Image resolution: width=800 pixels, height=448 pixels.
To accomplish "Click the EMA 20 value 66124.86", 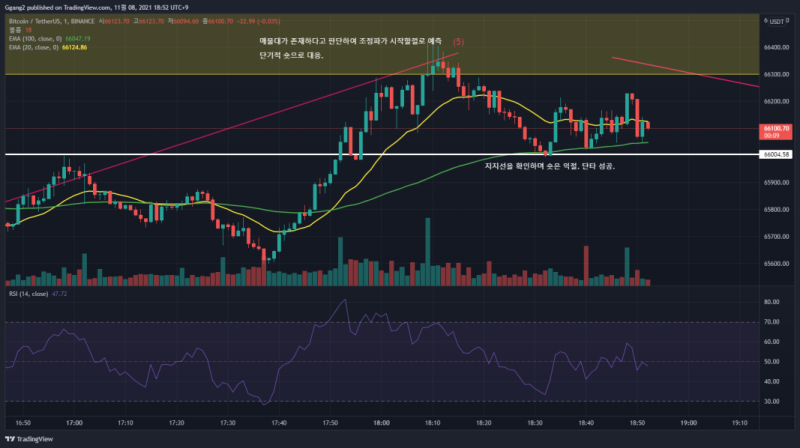I will (74, 47).
